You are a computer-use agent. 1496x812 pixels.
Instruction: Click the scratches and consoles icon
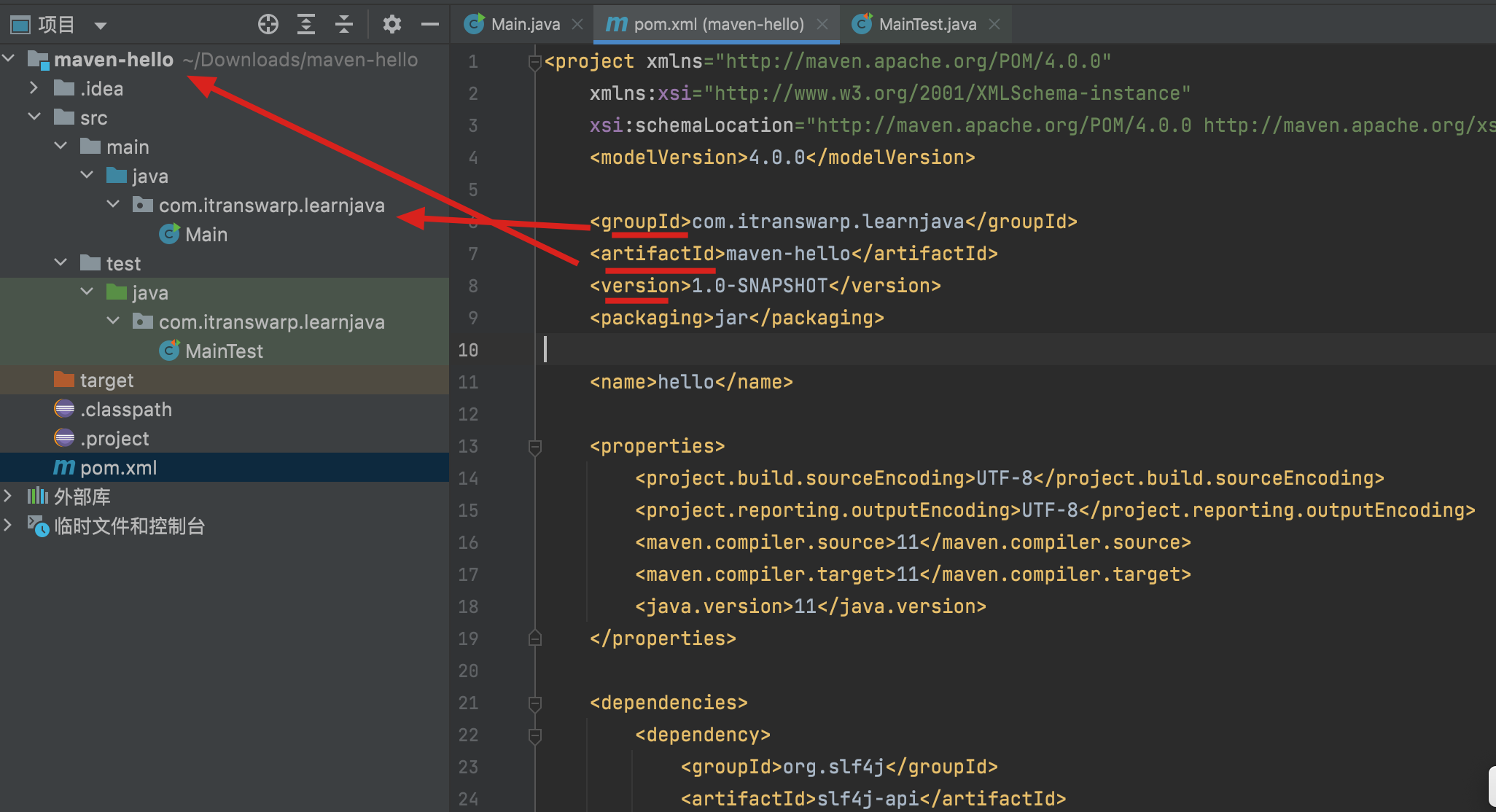pyautogui.click(x=38, y=526)
